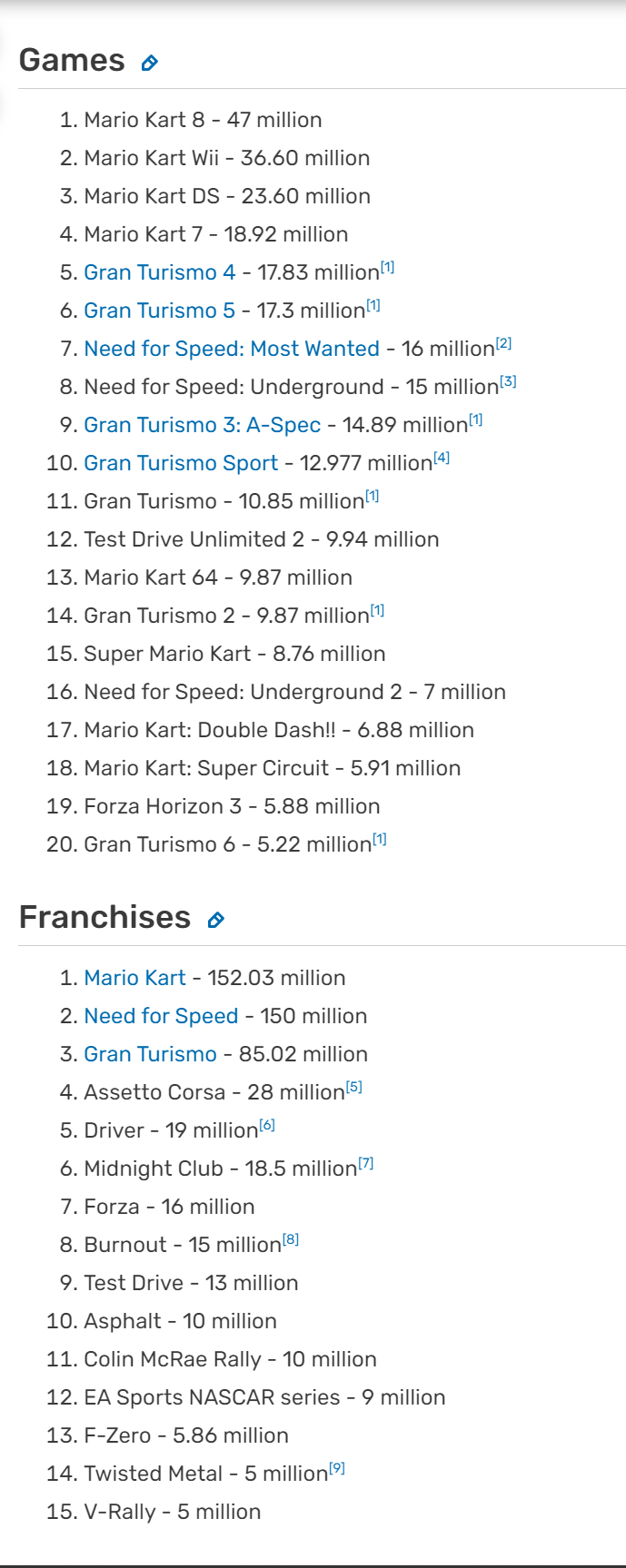626x1568 pixels.
Task: Open the Gran Turismo franchise link
Action: coord(151,1054)
